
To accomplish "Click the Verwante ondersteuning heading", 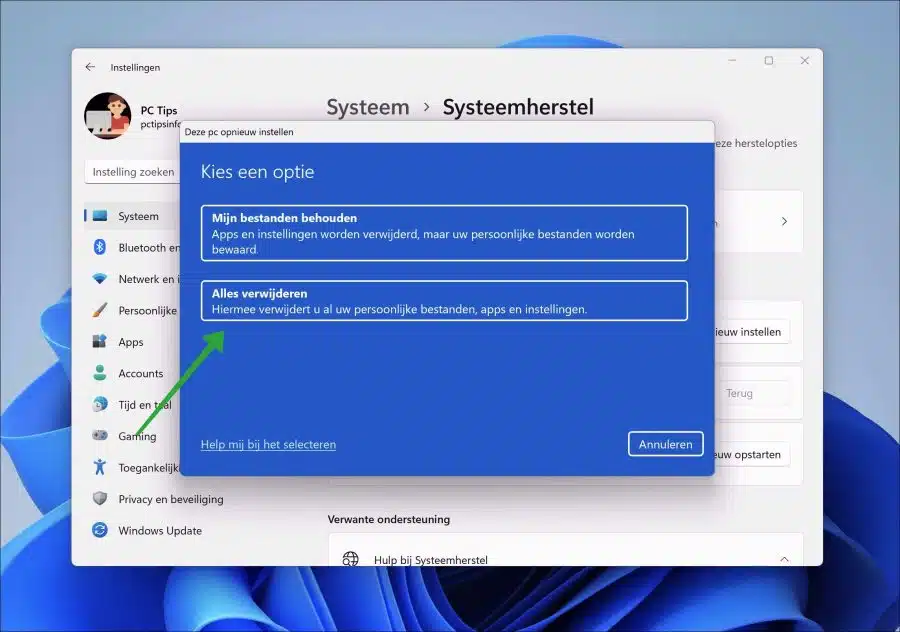I will point(389,519).
